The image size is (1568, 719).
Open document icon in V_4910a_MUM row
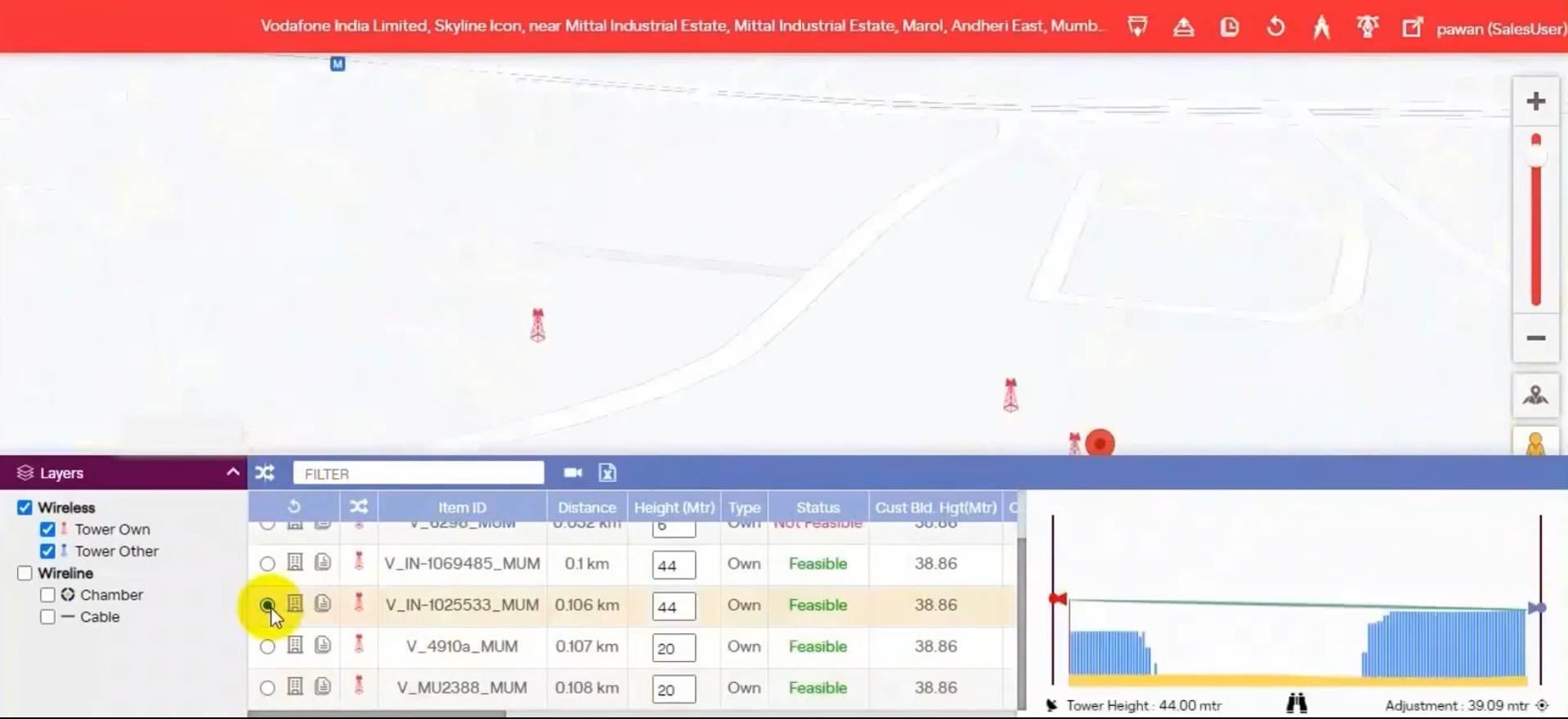(x=323, y=645)
